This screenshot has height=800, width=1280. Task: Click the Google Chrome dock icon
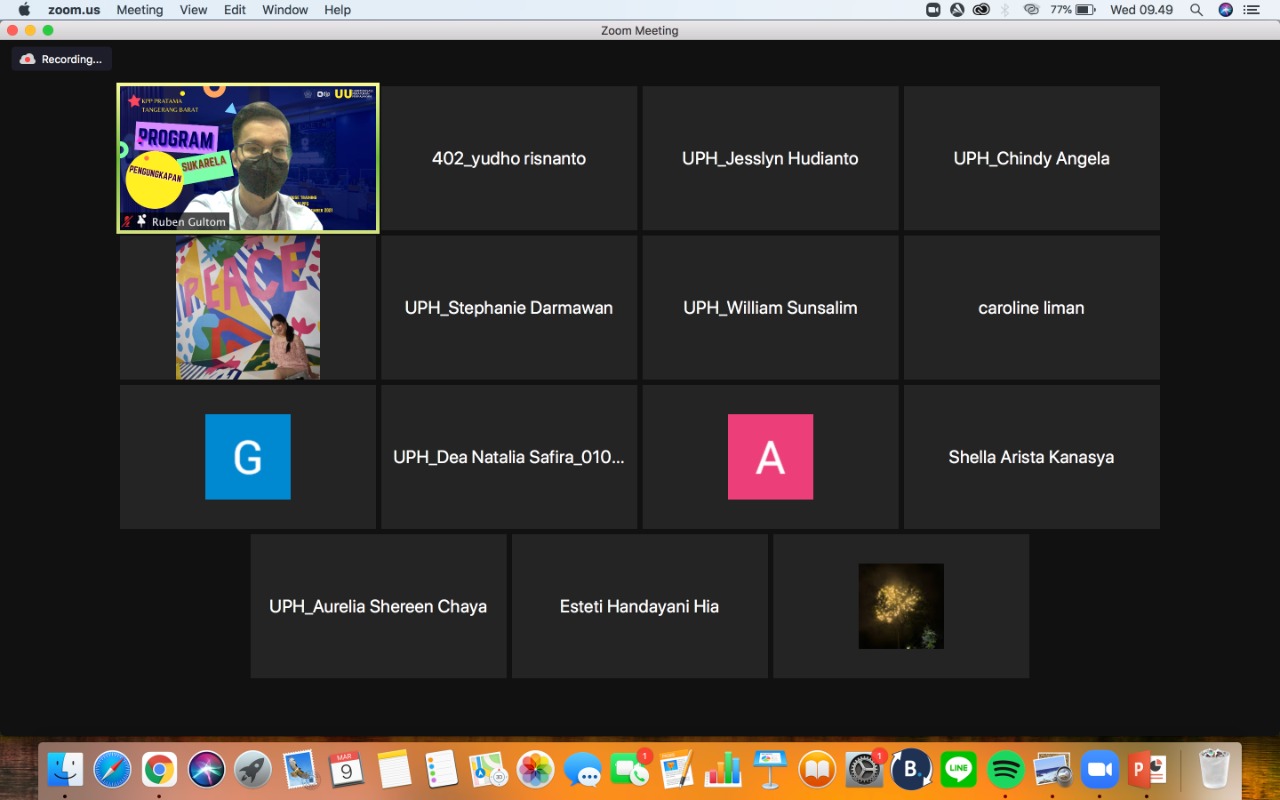159,769
